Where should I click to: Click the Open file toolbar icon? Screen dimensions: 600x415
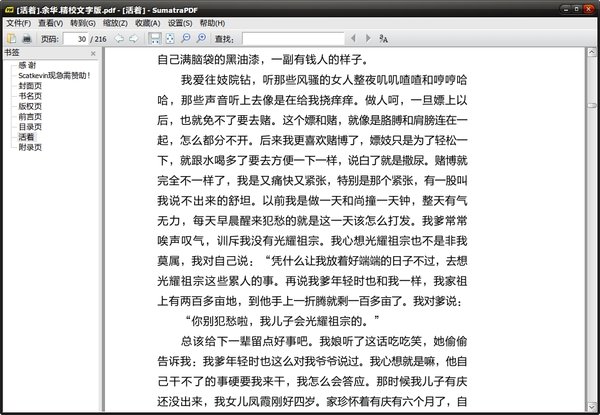point(11,38)
